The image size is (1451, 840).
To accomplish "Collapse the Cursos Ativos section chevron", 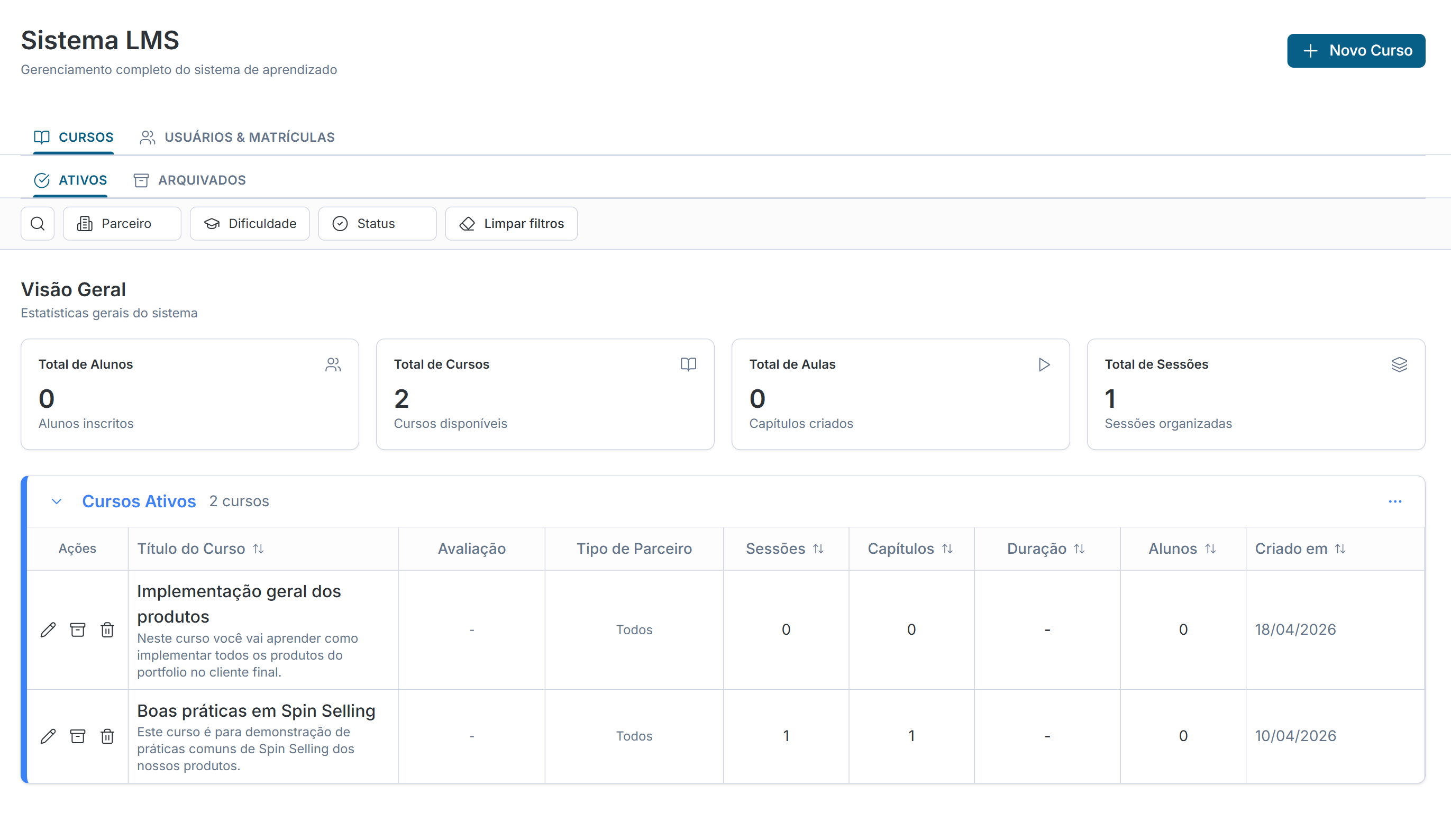I will click(57, 501).
